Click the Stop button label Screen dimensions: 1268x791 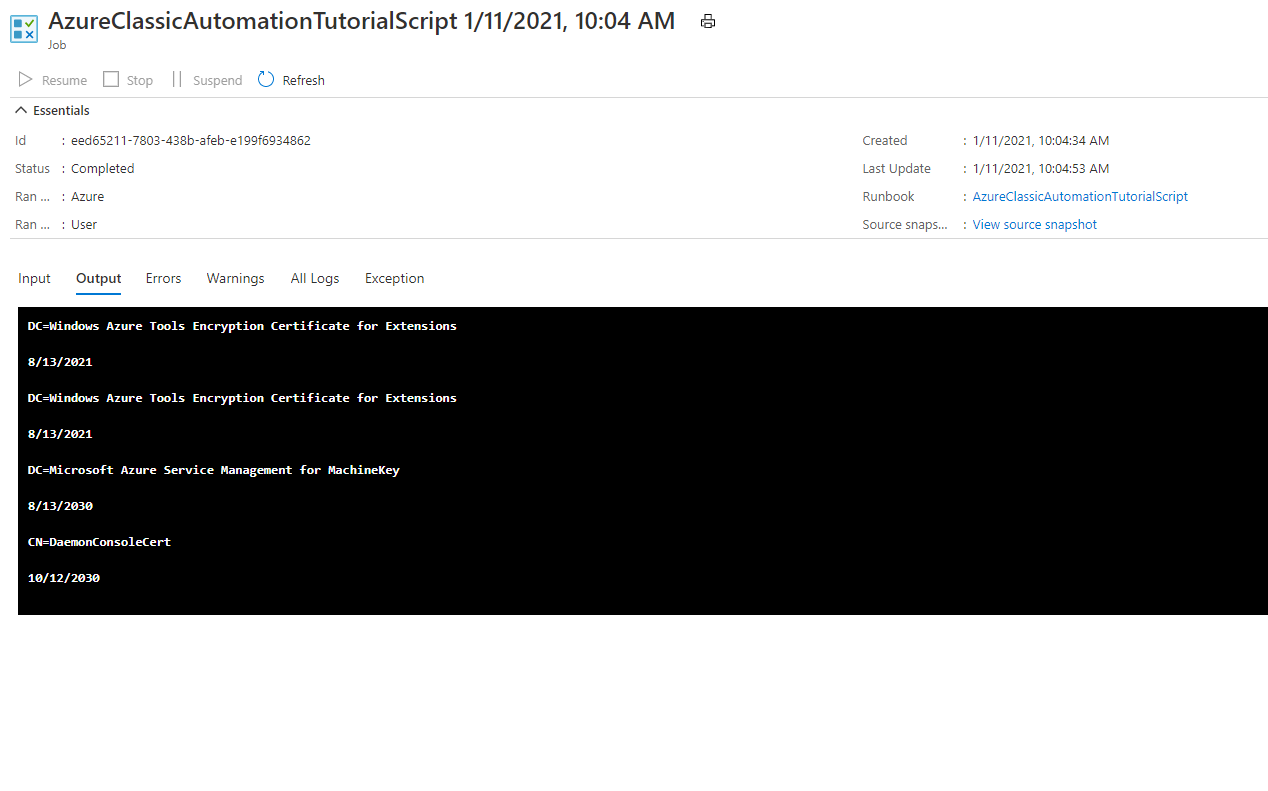click(x=140, y=80)
